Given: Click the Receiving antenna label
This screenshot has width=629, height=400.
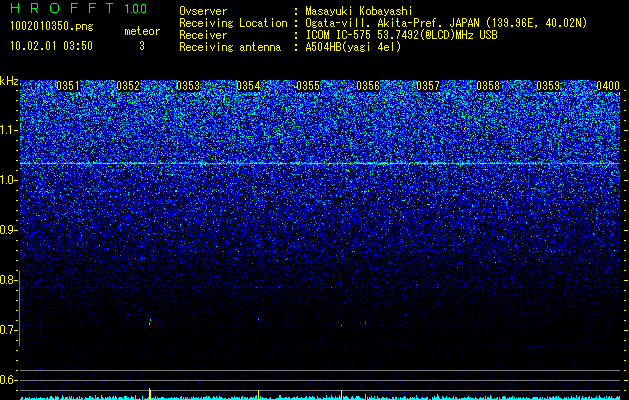Looking at the screenshot, I should click(230, 47).
